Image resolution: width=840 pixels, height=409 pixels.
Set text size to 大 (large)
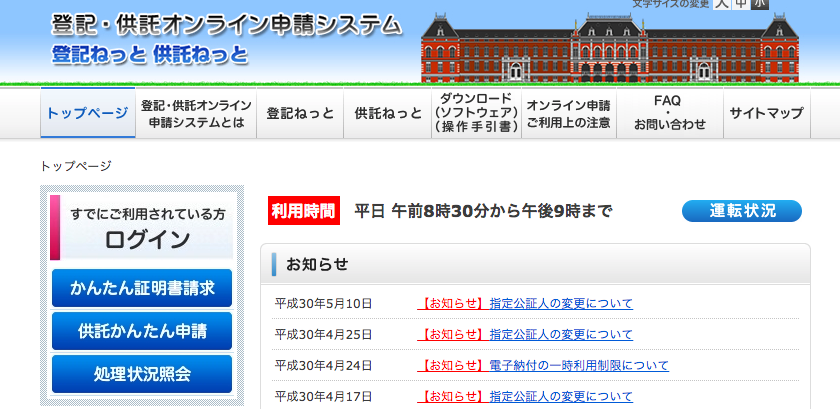(x=722, y=4)
